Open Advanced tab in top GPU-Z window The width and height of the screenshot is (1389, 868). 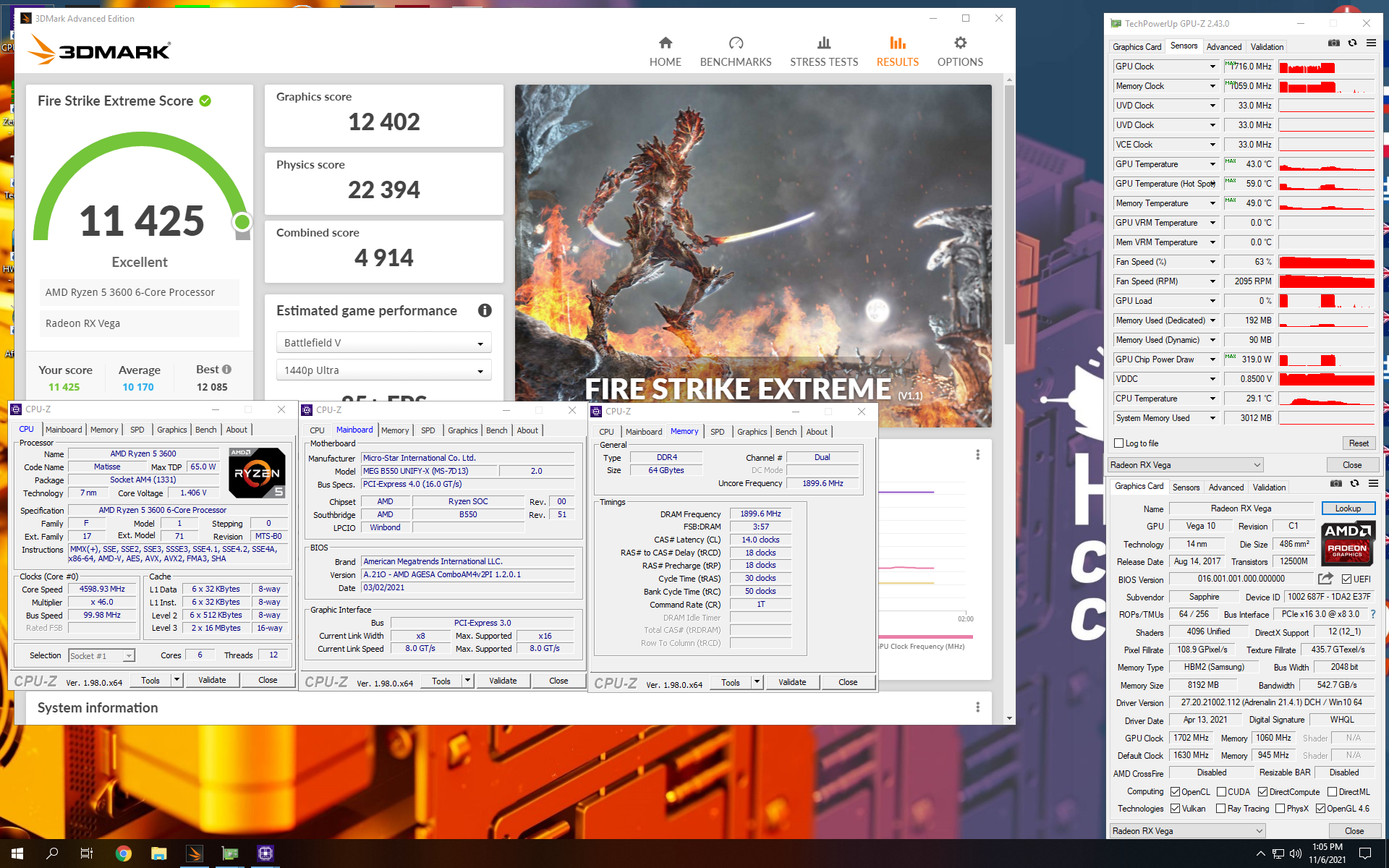1224,47
